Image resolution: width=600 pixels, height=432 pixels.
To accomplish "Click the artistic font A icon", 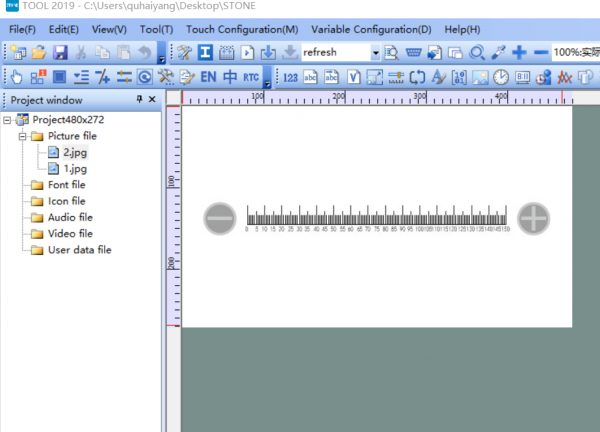I will coord(438,77).
